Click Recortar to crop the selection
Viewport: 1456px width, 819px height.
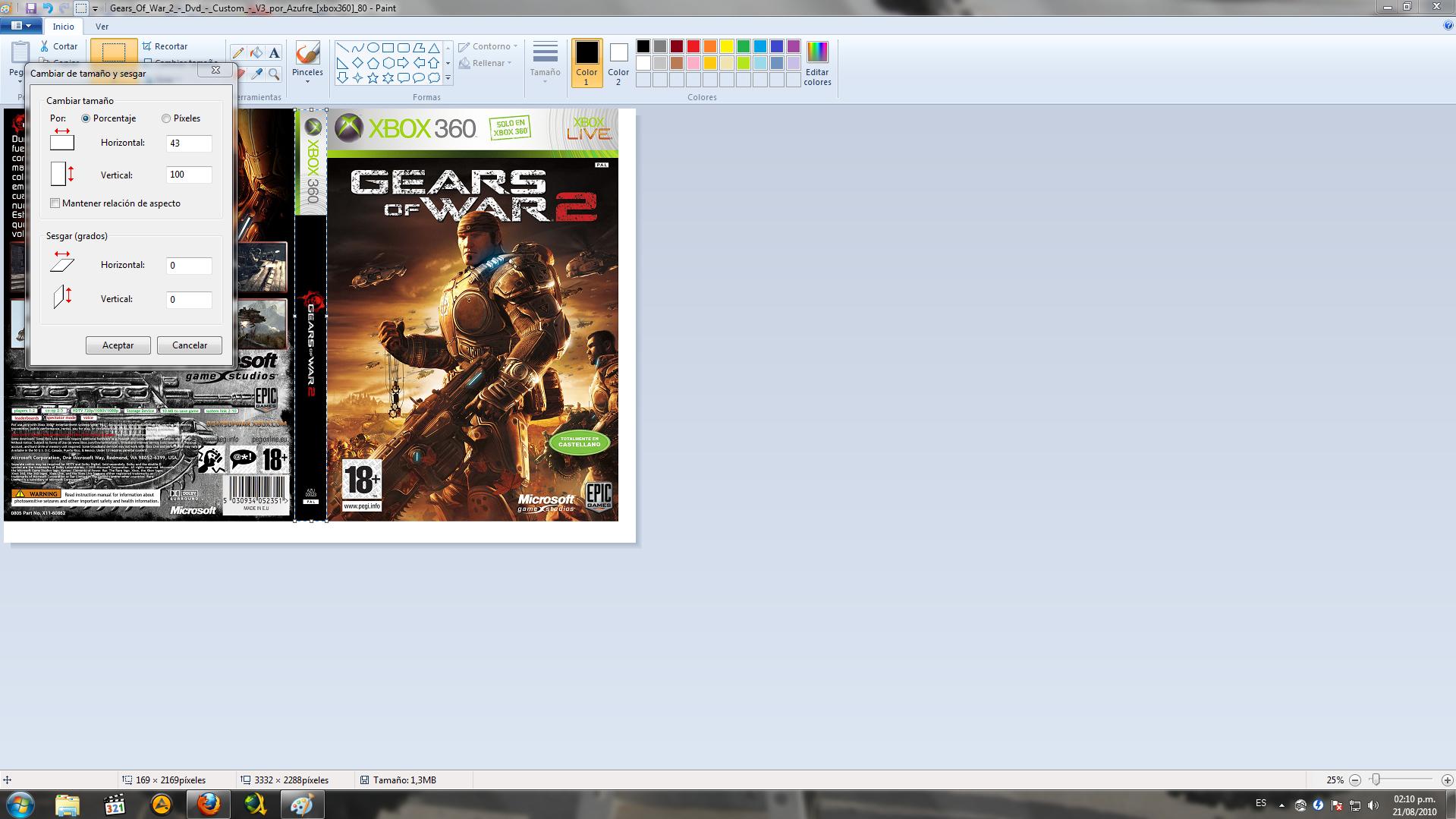tap(165, 46)
